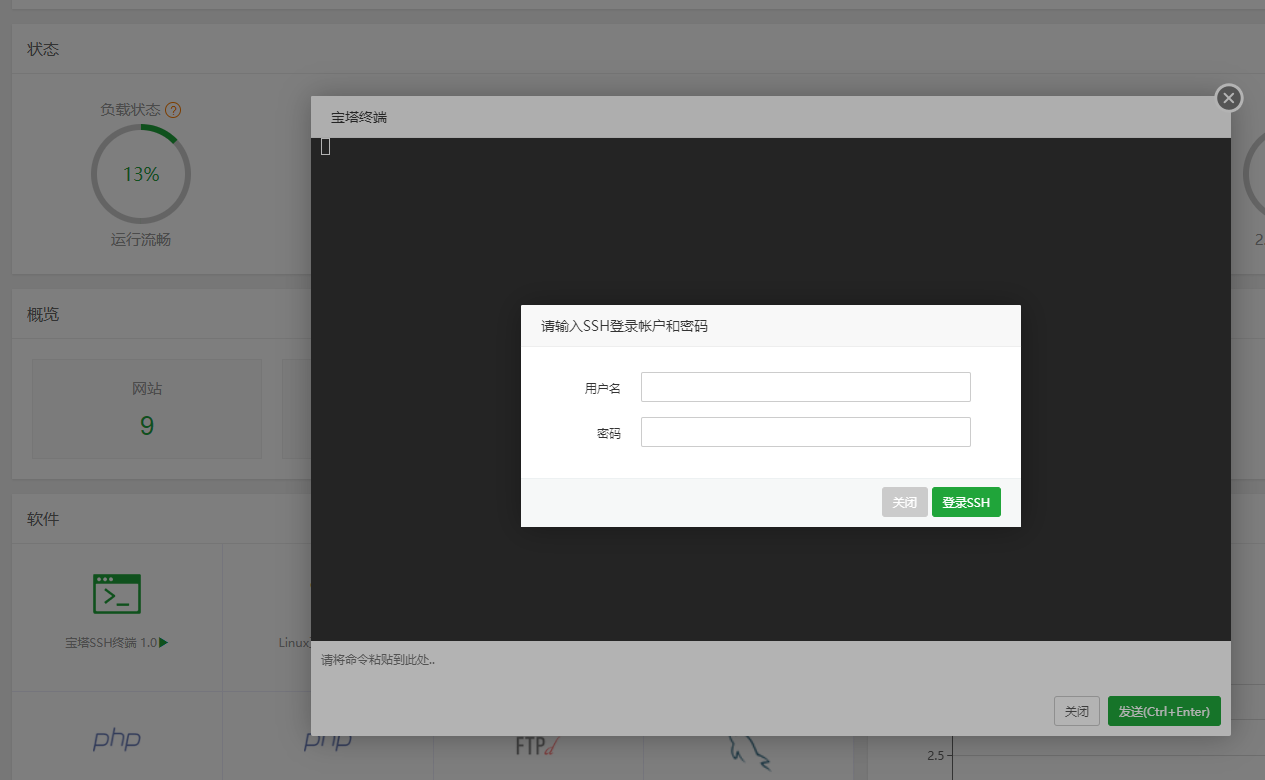Click the 负载状态 label

point(130,110)
